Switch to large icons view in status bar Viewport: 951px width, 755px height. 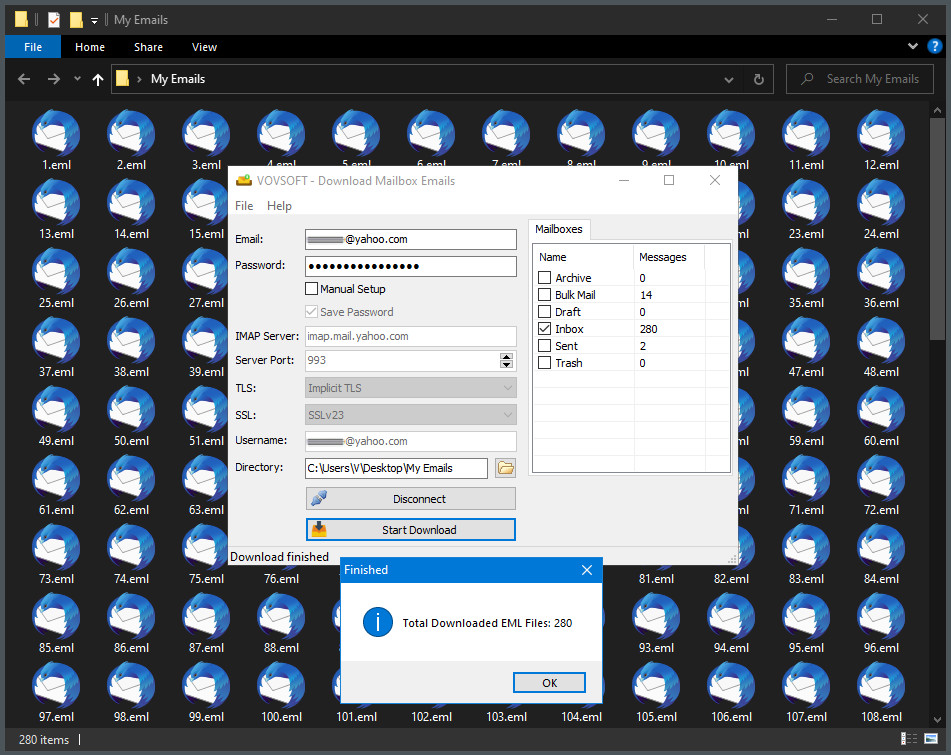tap(931, 739)
